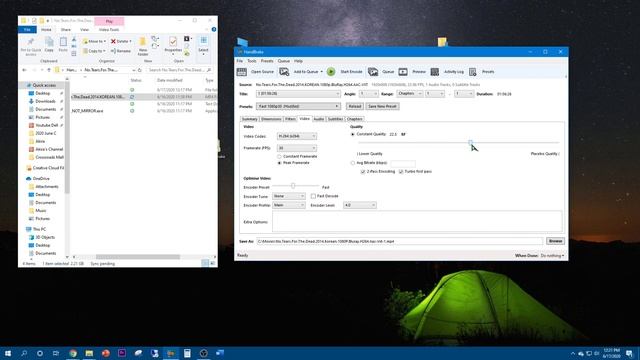Screen dimensions: 640x360
Task: Click the Add to Queue icon
Action: (x=284, y=72)
